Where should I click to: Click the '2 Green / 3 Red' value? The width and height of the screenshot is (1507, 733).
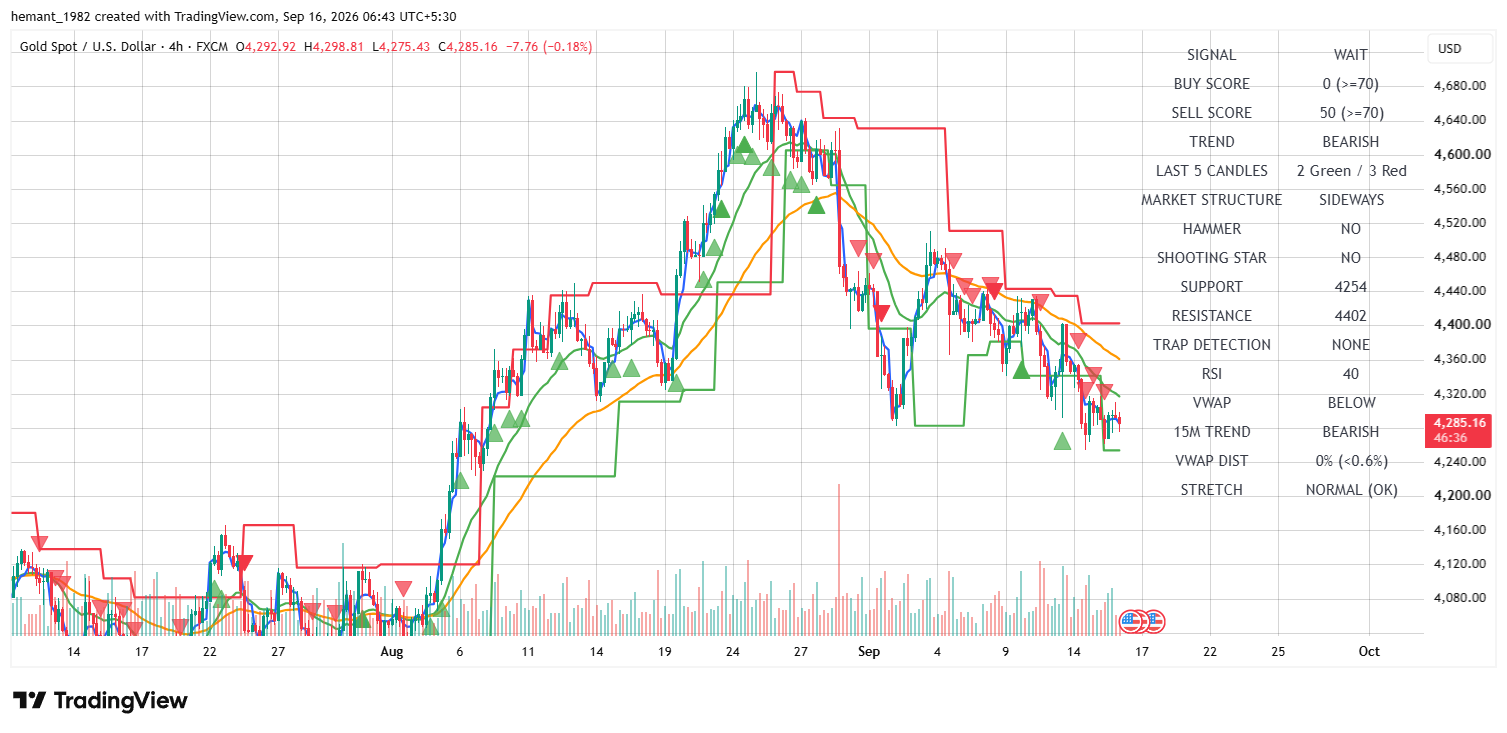(x=1351, y=171)
